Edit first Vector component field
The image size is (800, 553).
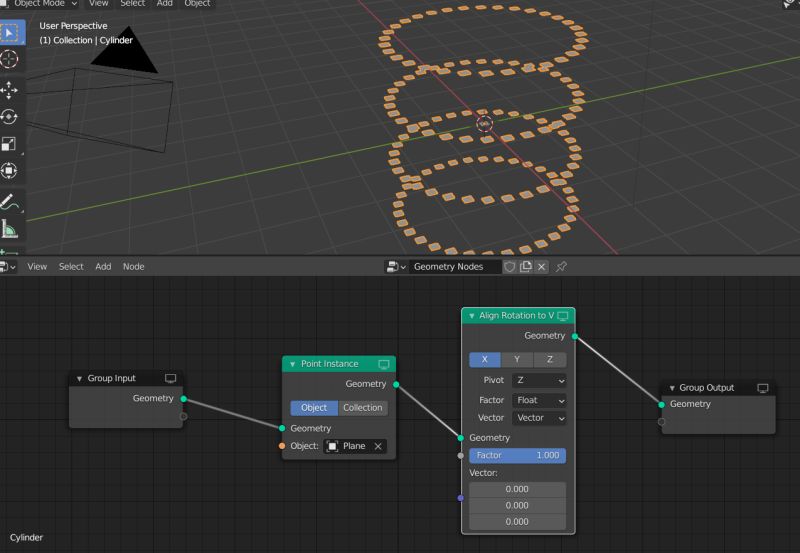[x=517, y=489]
